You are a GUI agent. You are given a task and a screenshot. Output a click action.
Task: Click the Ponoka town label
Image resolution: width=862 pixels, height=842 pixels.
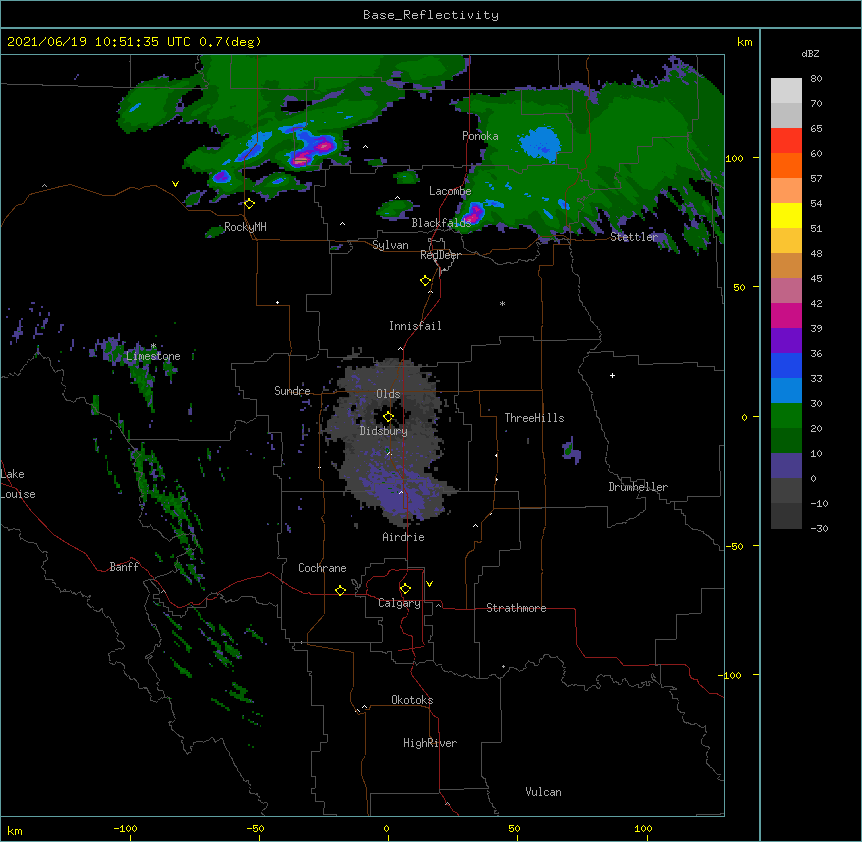pyautogui.click(x=480, y=136)
